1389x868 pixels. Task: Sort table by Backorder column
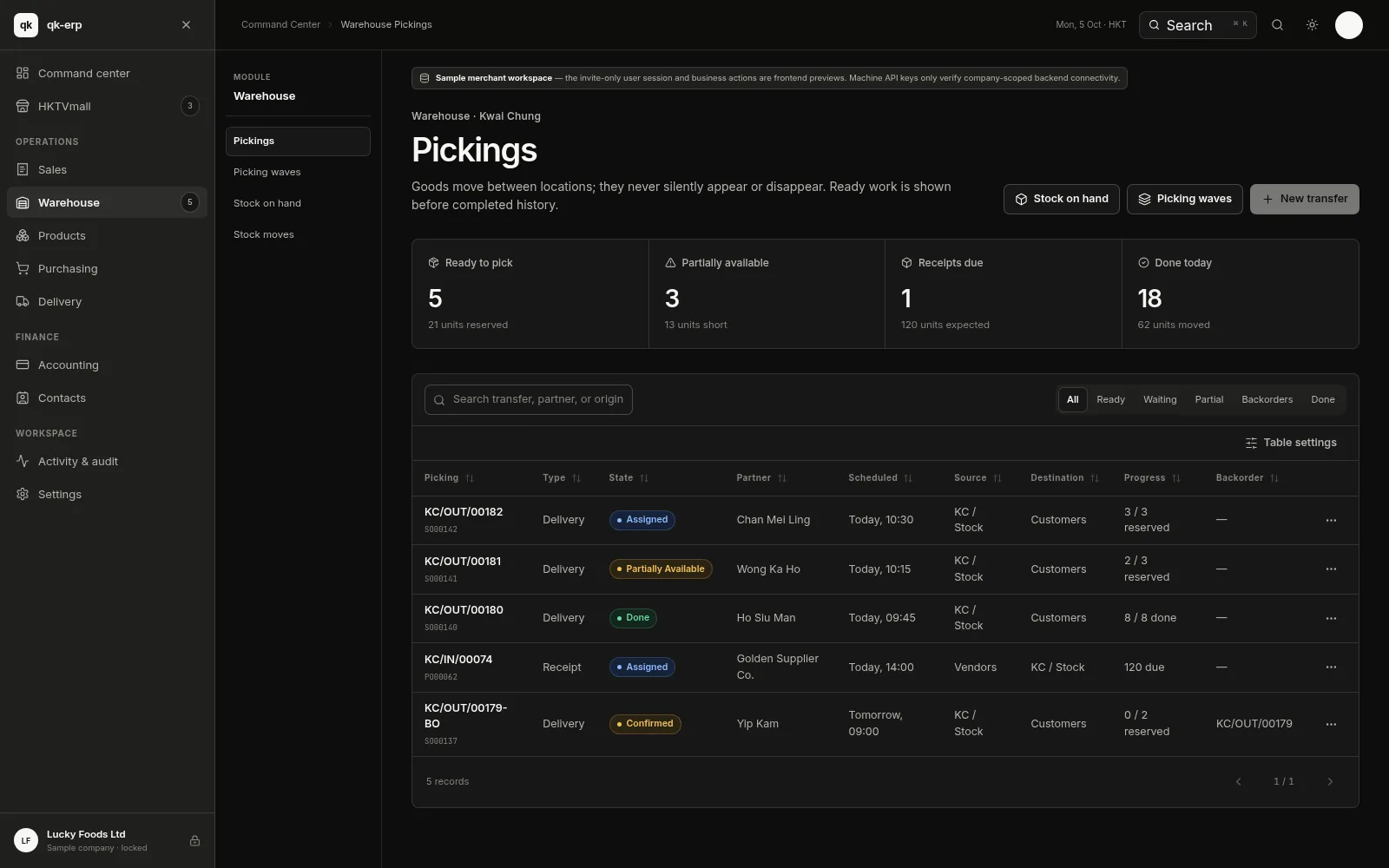(1247, 478)
